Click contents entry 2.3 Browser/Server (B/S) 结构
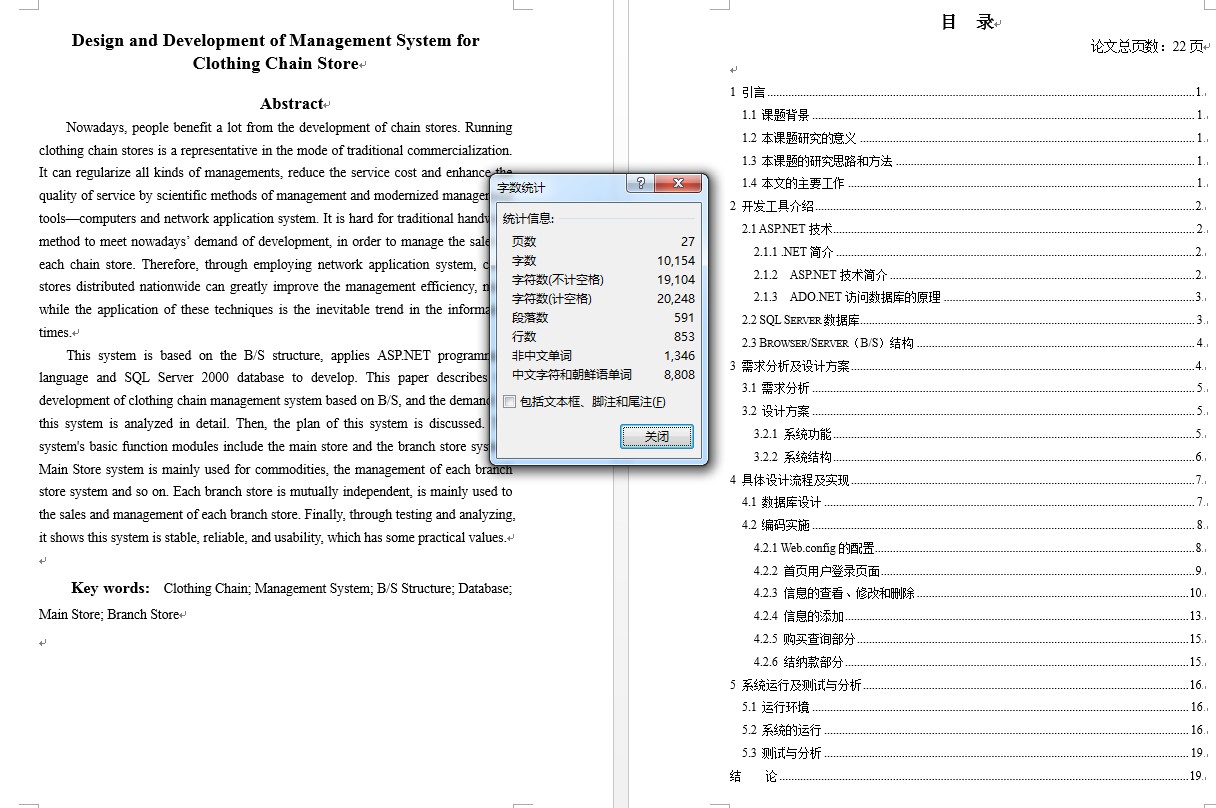Viewport: 1216px width, 808px height. pyautogui.click(x=972, y=343)
